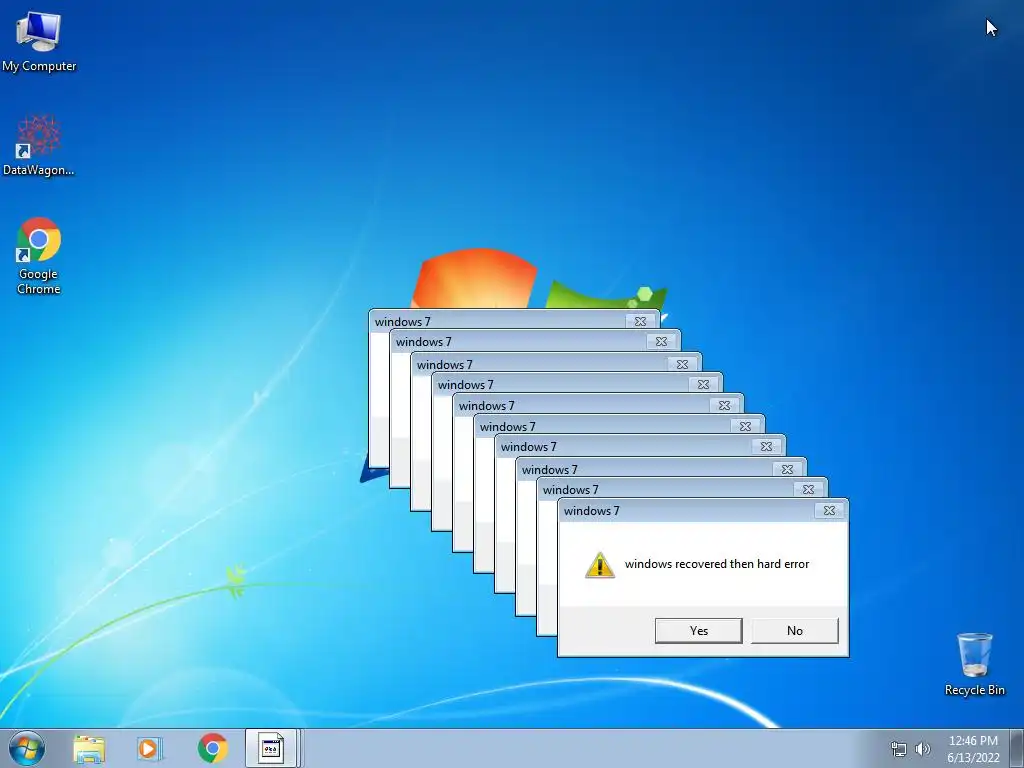Close the fourth windows 7 dialog from the back
This screenshot has width=1024, height=768.
pyautogui.click(x=703, y=385)
